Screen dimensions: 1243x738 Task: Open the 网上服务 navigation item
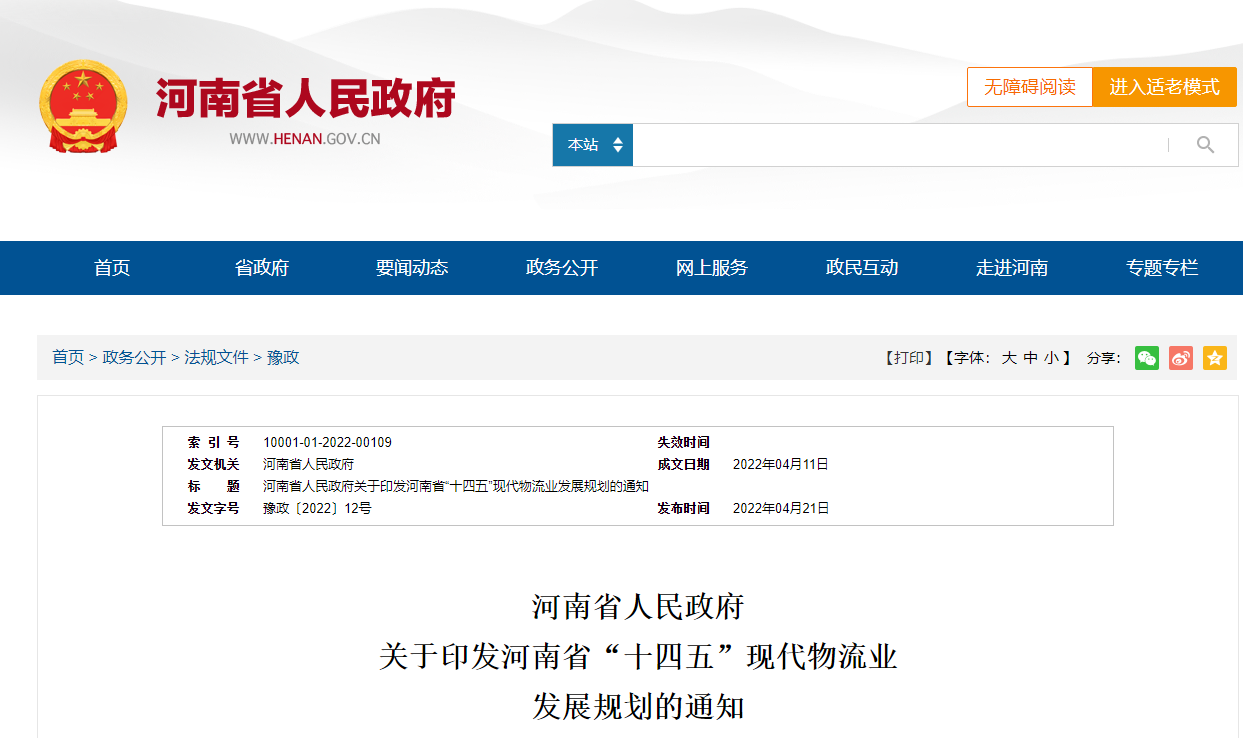(x=712, y=268)
